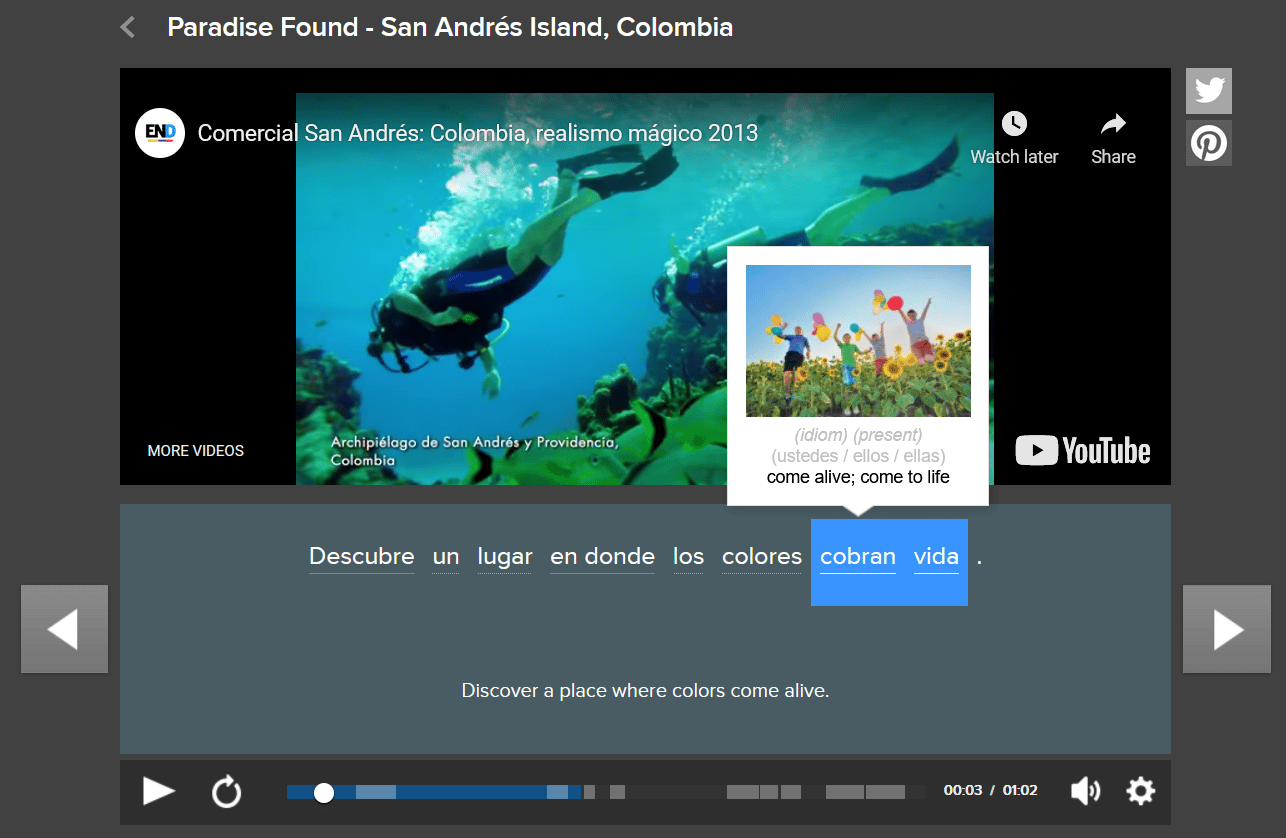Share this lesson on Twitter
This screenshot has height=838, width=1286.
[1208, 91]
